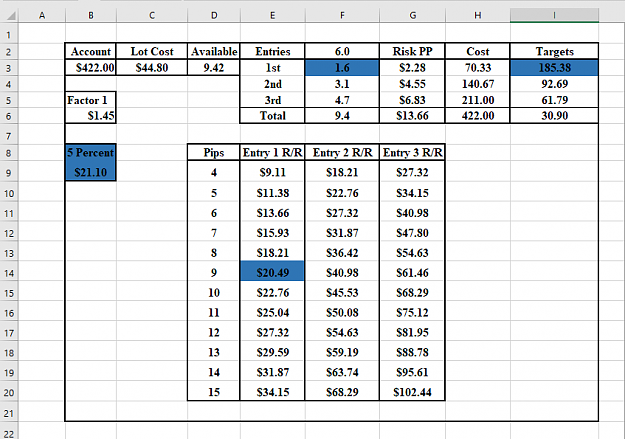Click the 3.1 cell
The height and width of the screenshot is (439, 625).
tap(342, 84)
